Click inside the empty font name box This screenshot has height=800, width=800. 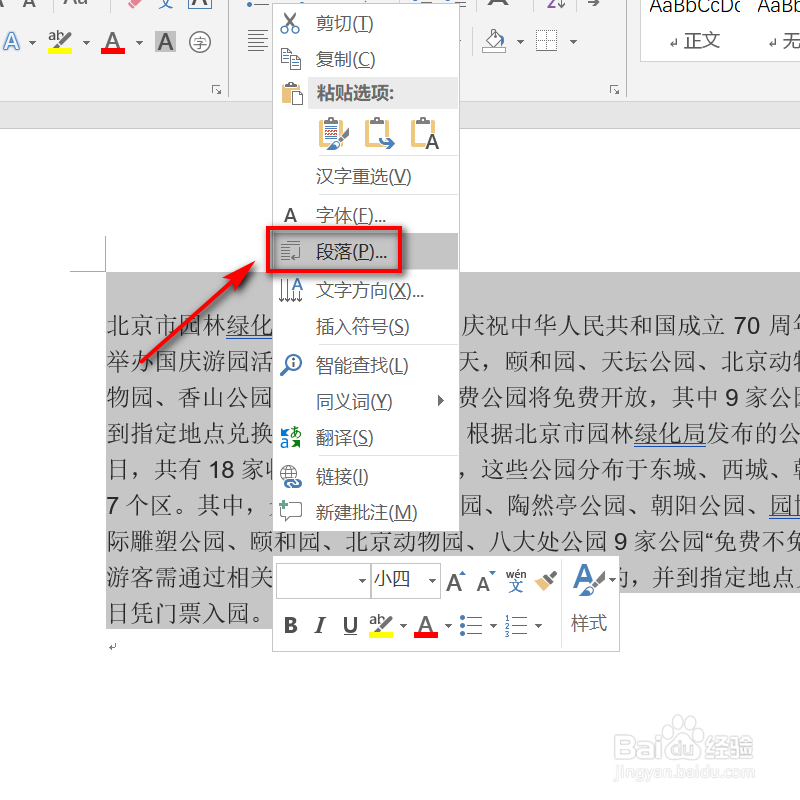(x=320, y=580)
